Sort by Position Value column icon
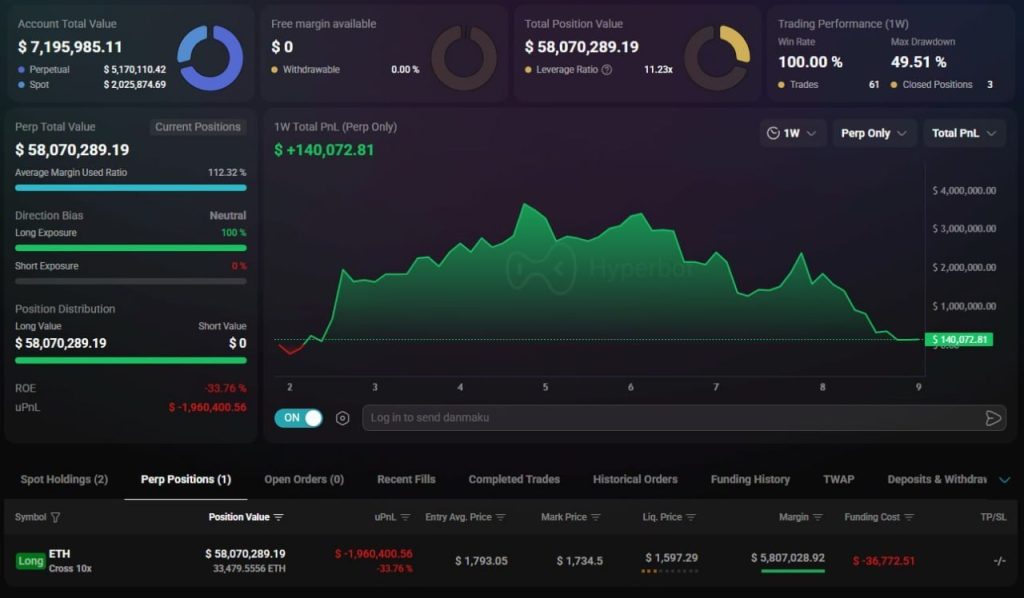1024x598 pixels. (279, 517)
